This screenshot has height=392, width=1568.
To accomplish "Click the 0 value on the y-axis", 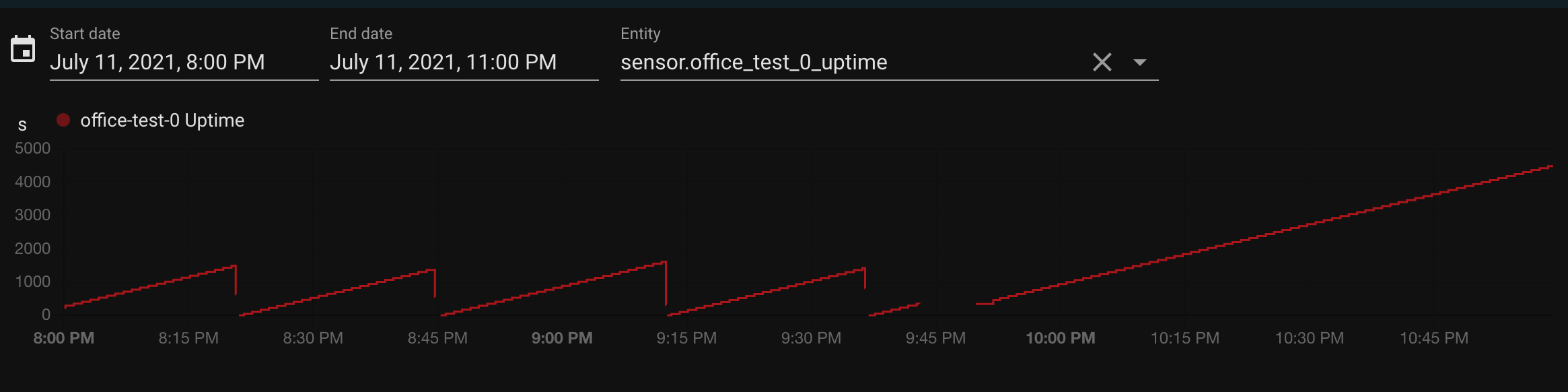I will 46,315.
